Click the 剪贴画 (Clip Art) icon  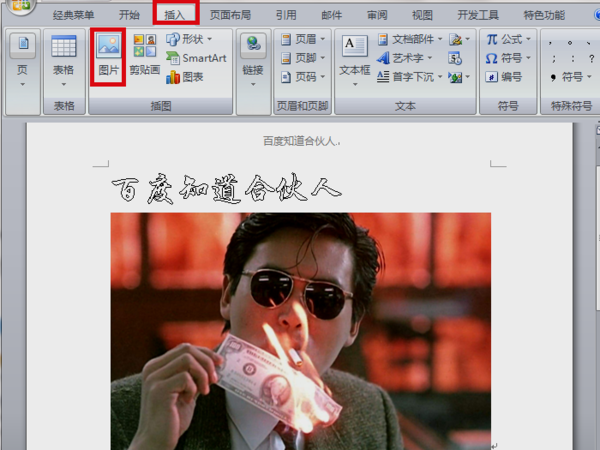click(145, 55)
